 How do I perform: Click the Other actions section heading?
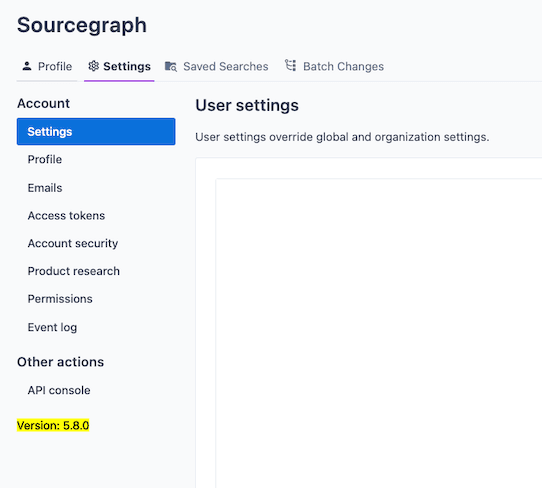click(60, 362)
